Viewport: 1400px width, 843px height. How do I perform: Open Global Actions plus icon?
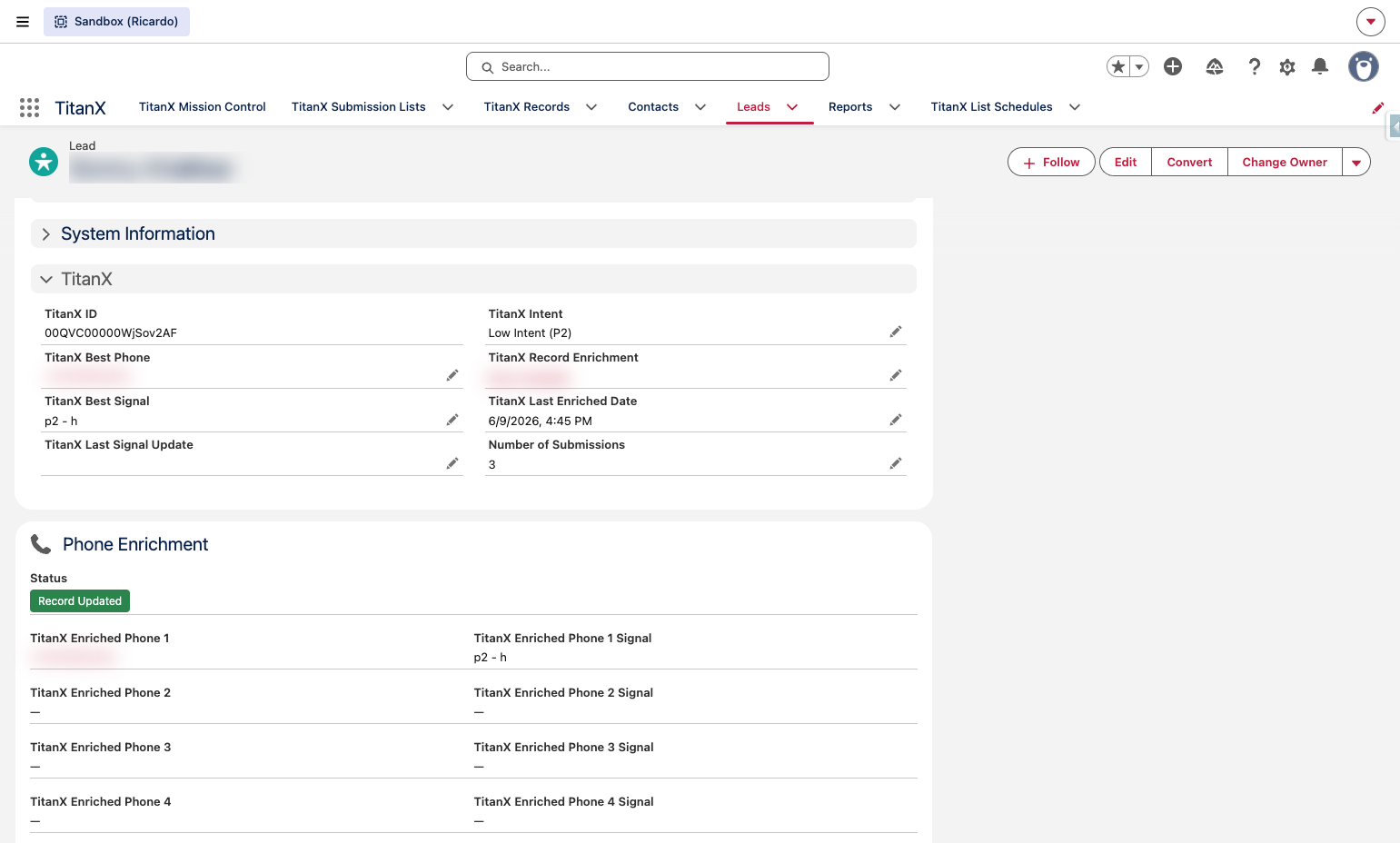1173,66
